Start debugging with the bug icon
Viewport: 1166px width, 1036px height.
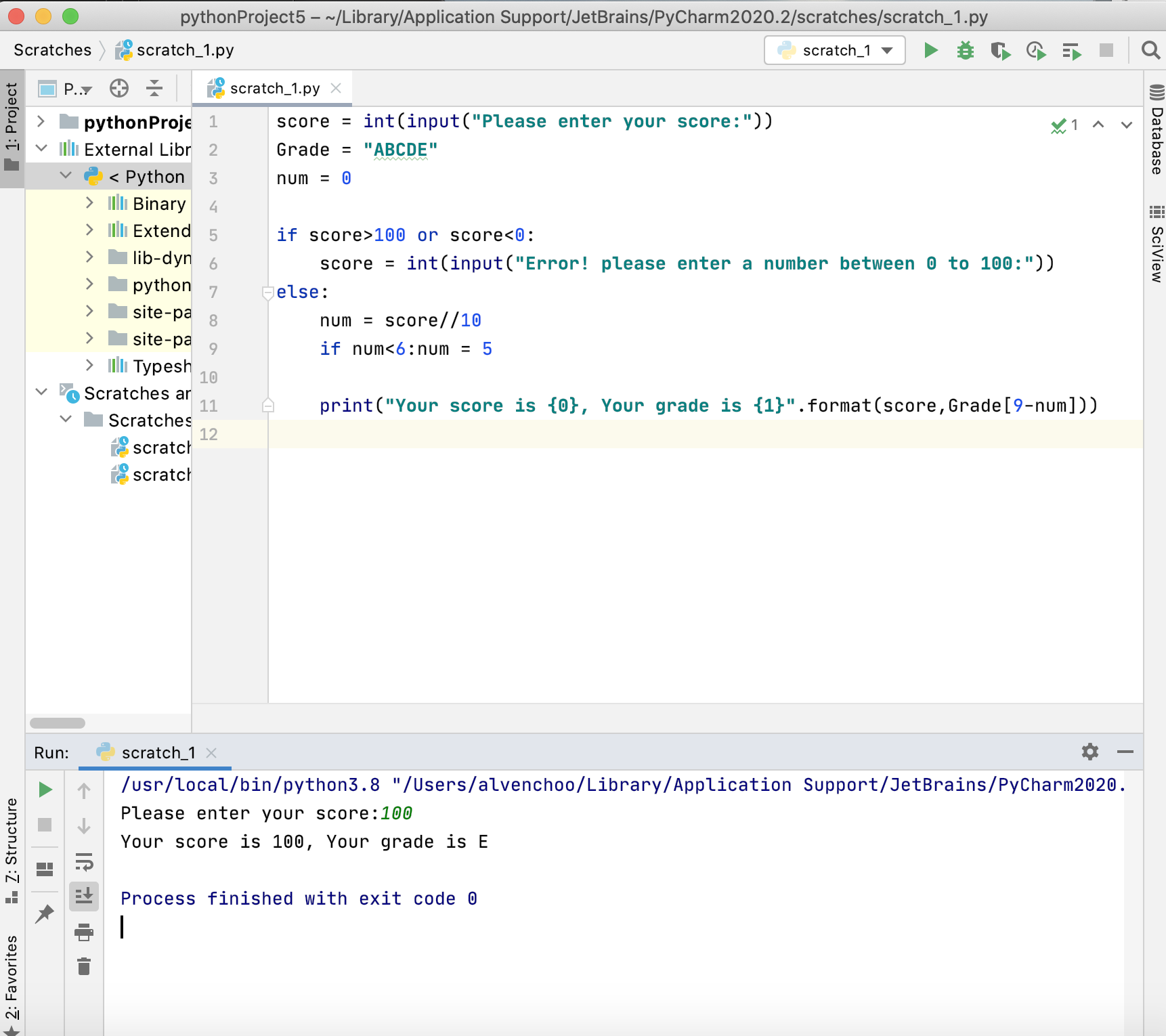pos(966,50)
